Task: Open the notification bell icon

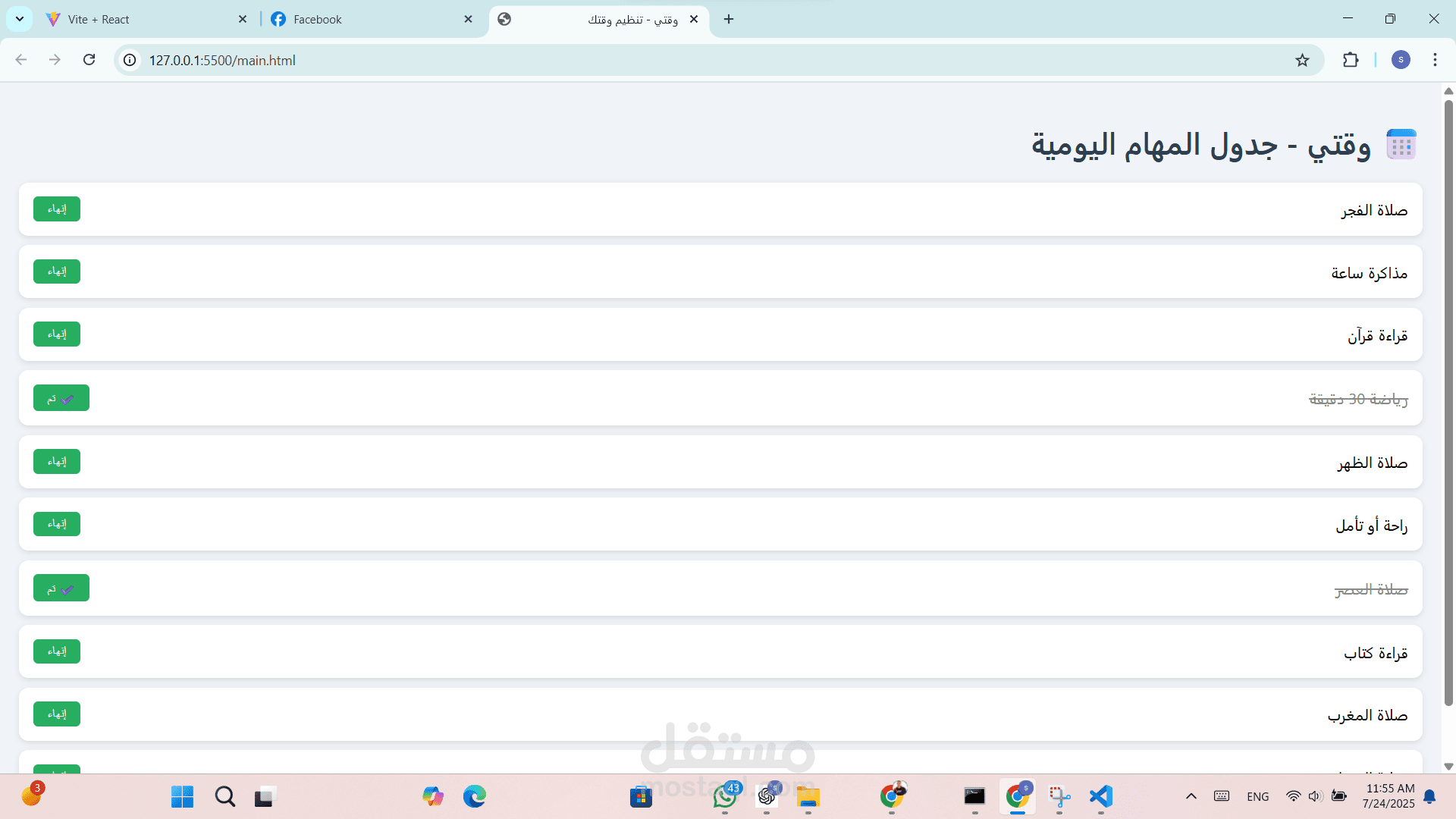Action: pyautogui.click(x=1429, y=796)
